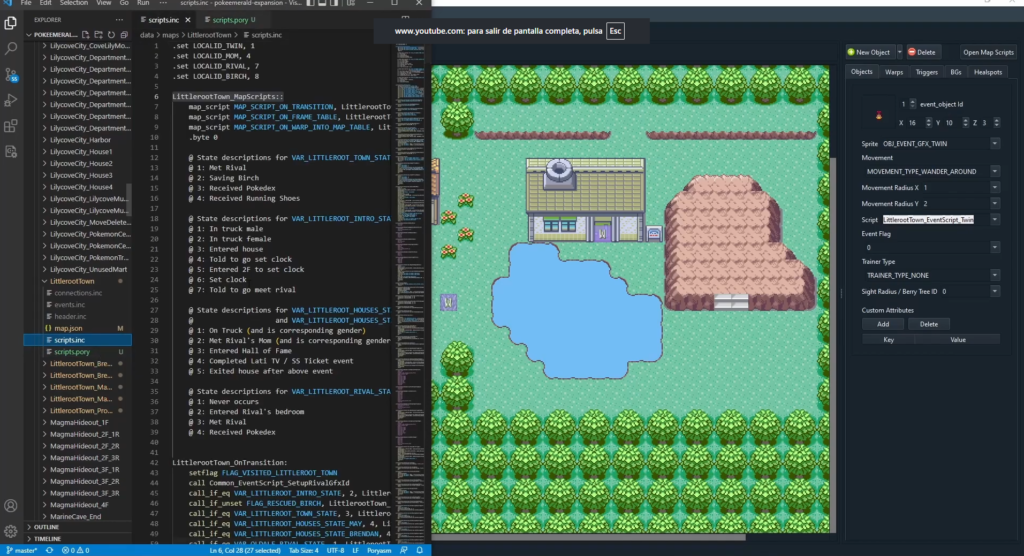The height and width of the screenshot is (556, 1024).
Task: Click the New File icon in Explorer header
Action: [x=86, y=35]
